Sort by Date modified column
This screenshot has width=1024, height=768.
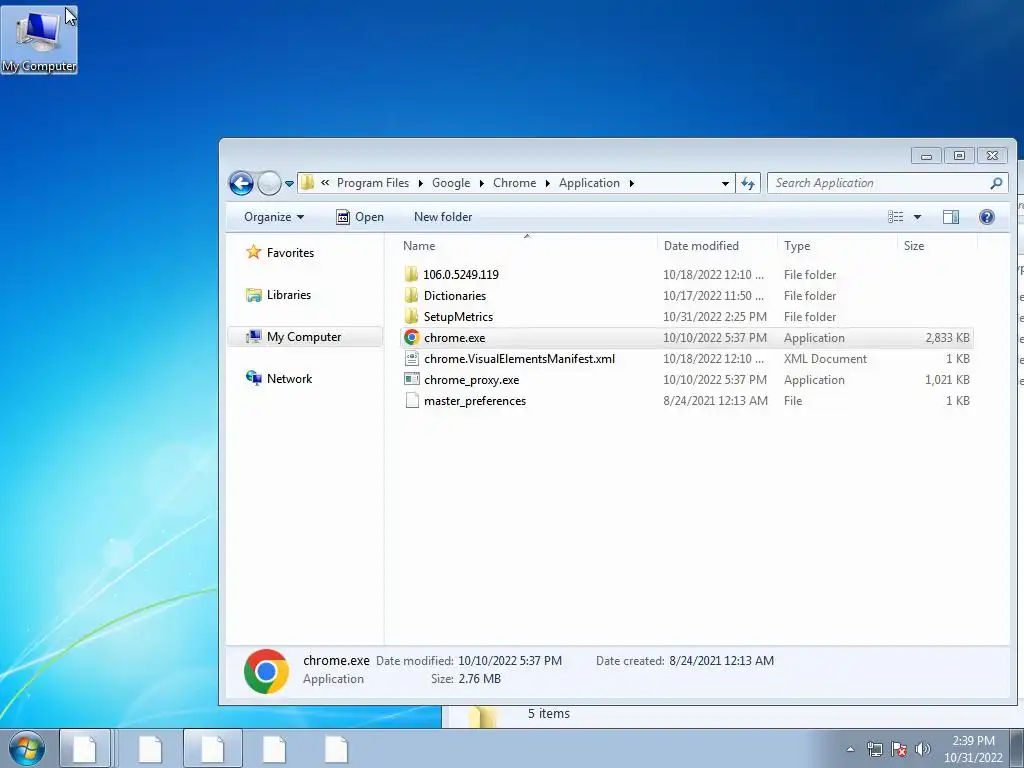click(717, 246)
